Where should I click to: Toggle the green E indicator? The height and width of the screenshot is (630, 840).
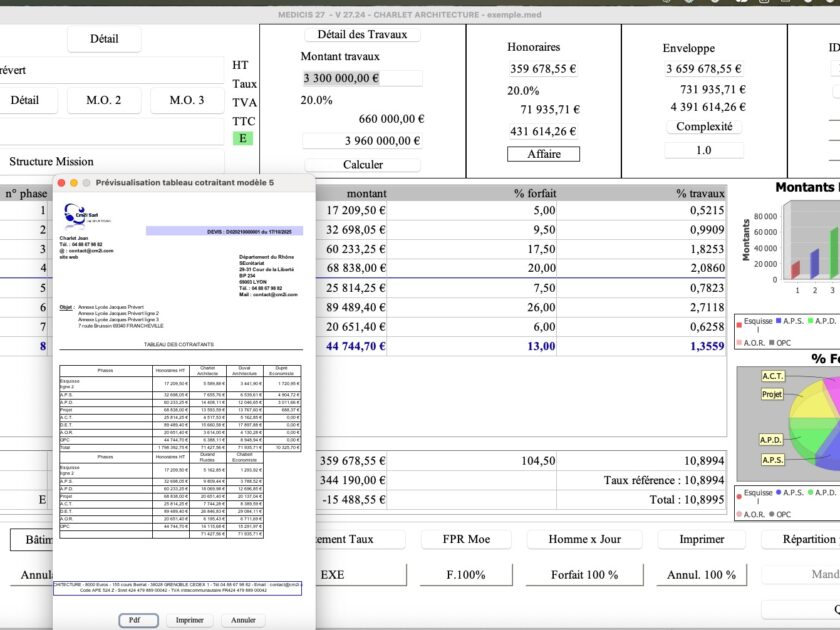243,138
